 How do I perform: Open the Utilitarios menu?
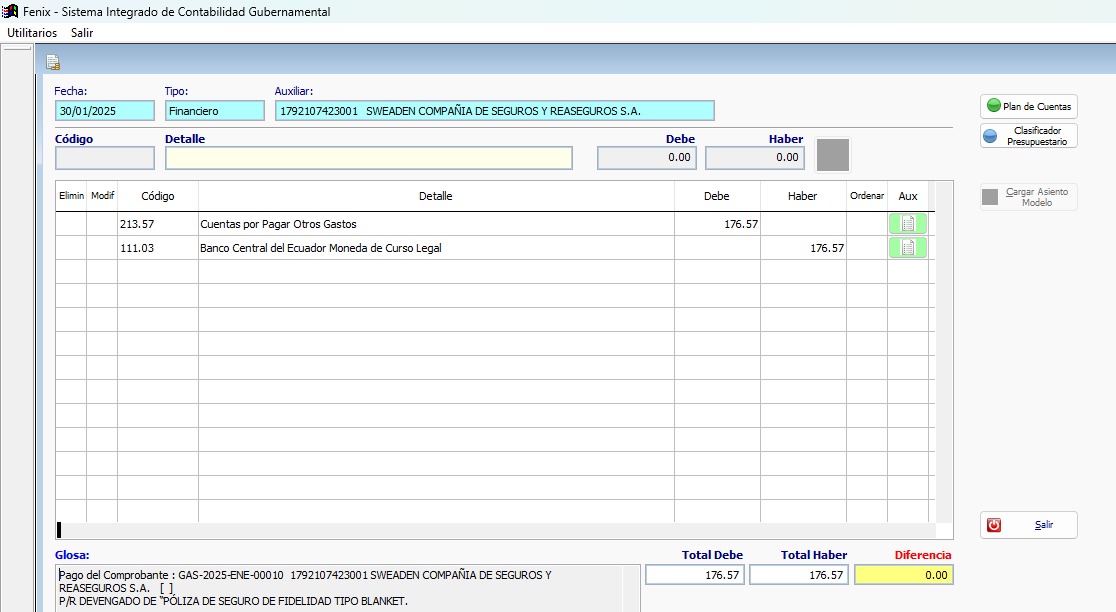32,33
